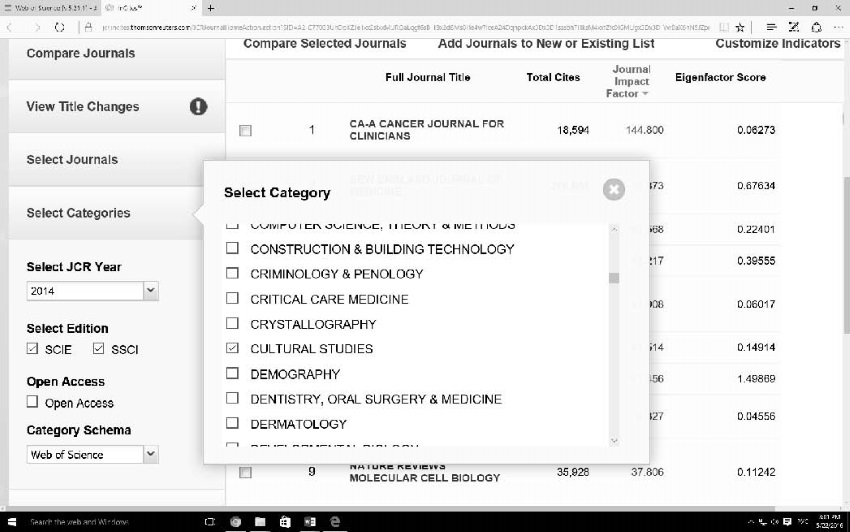Make a web note in Edge

[794, 27]
